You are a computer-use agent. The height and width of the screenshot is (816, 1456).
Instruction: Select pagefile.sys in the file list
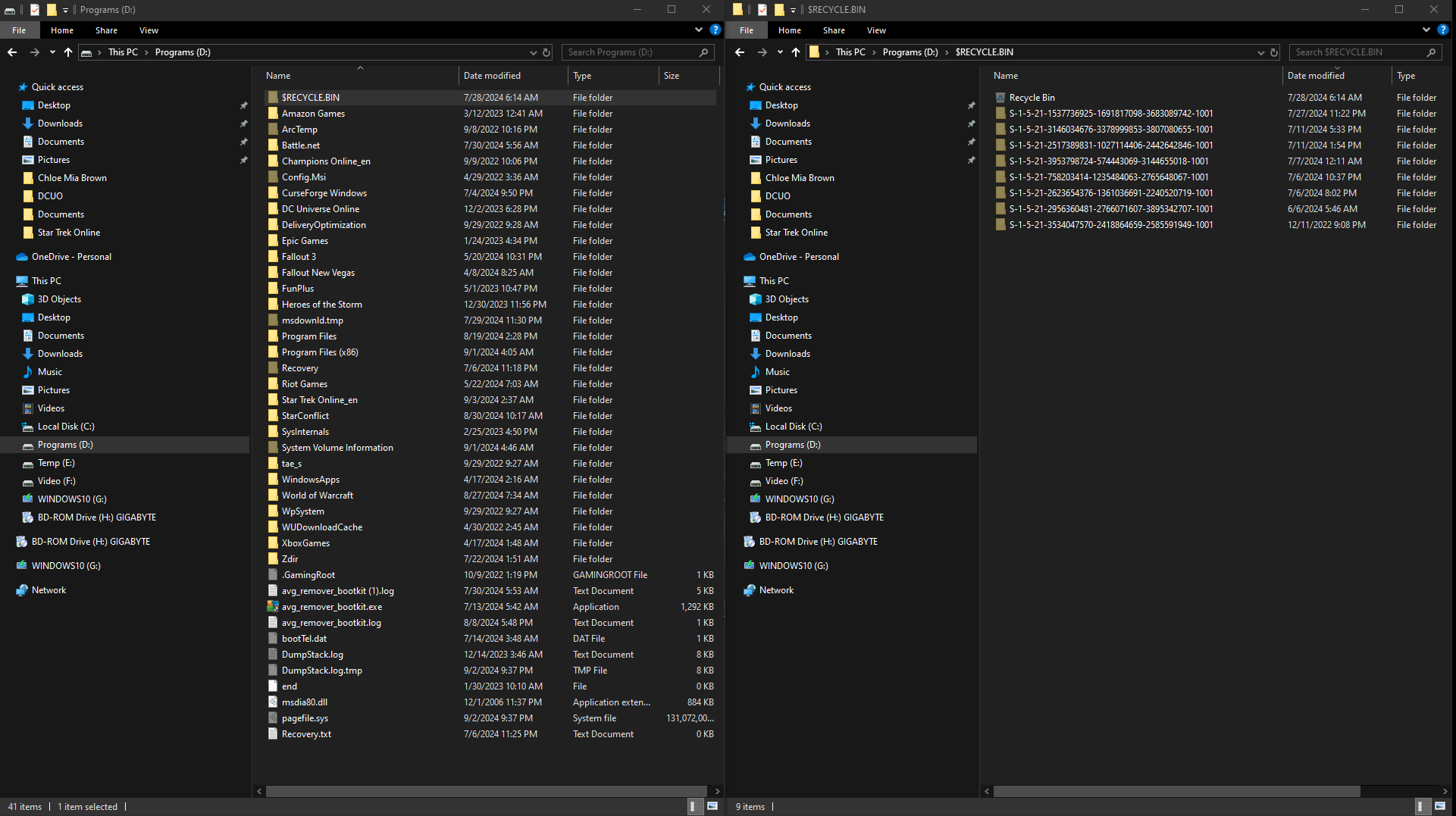click(x=305, y=718)
